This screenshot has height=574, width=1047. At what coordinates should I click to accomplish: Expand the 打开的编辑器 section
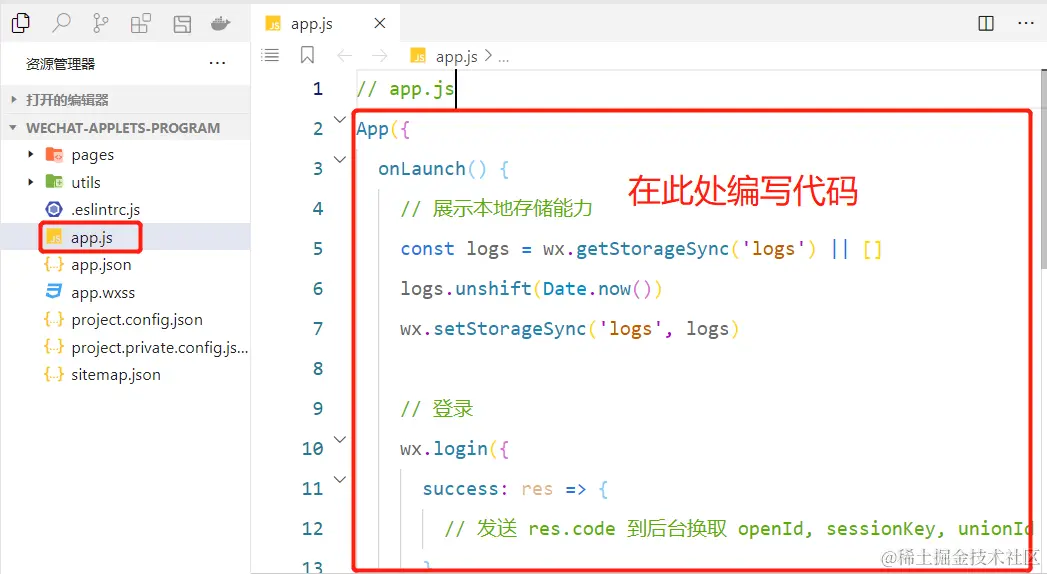coord(126,100)
